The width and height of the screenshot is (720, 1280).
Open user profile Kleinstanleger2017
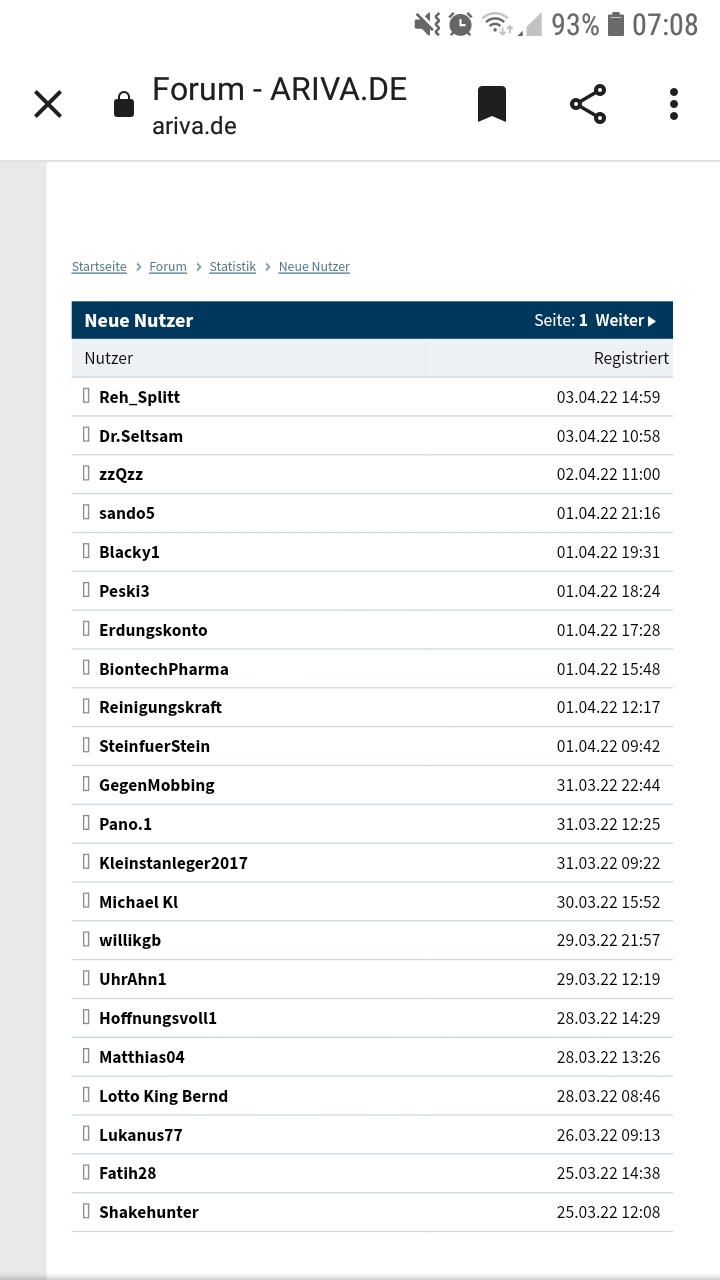tap(173, 863)
